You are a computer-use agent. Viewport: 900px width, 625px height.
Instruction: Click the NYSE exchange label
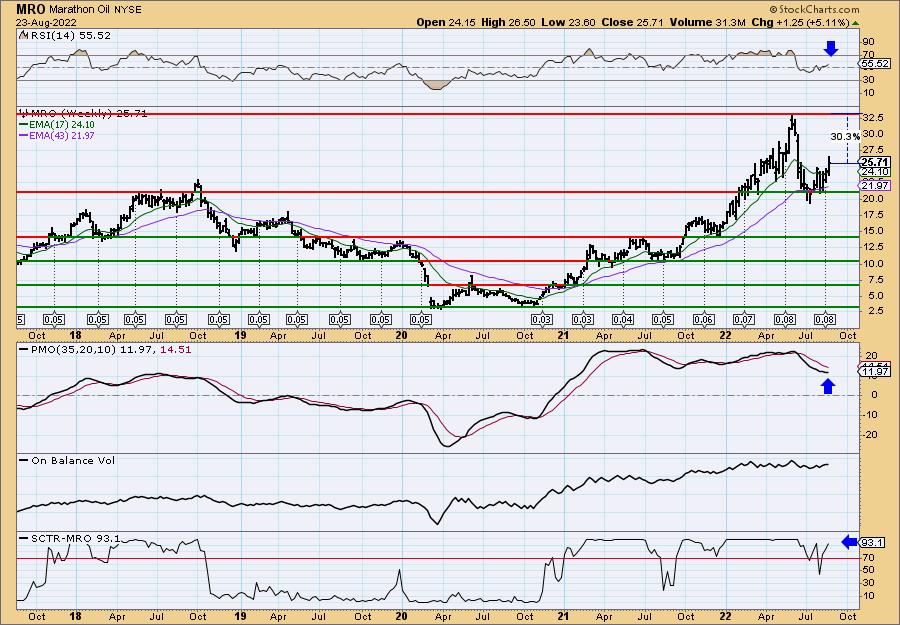tap(126, 10)
